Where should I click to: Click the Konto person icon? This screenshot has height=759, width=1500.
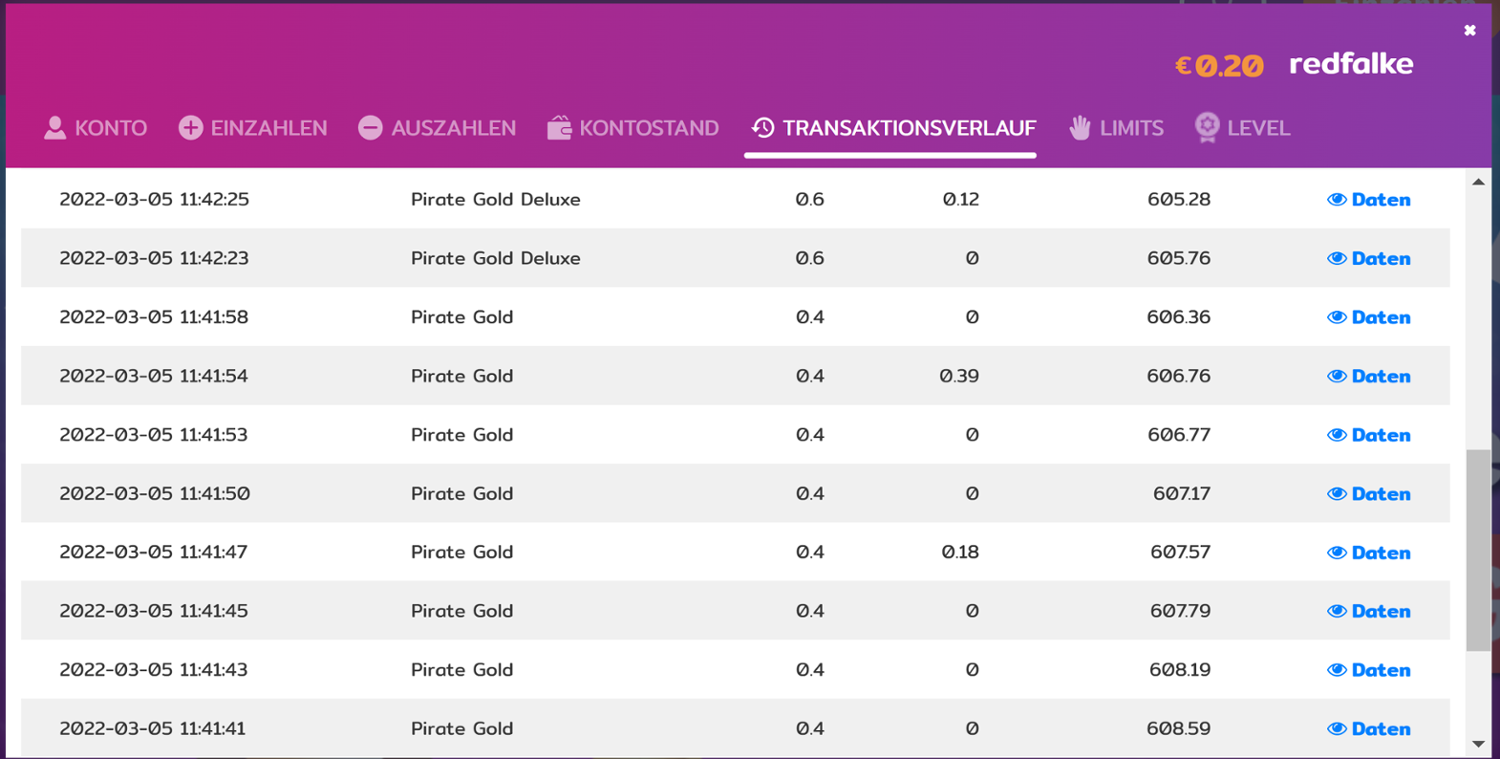click(55, 128)
